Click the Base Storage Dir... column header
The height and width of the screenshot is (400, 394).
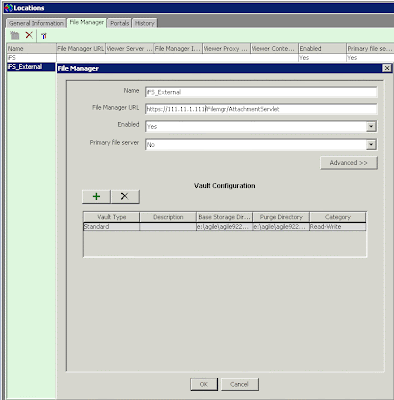pos(224,217)
